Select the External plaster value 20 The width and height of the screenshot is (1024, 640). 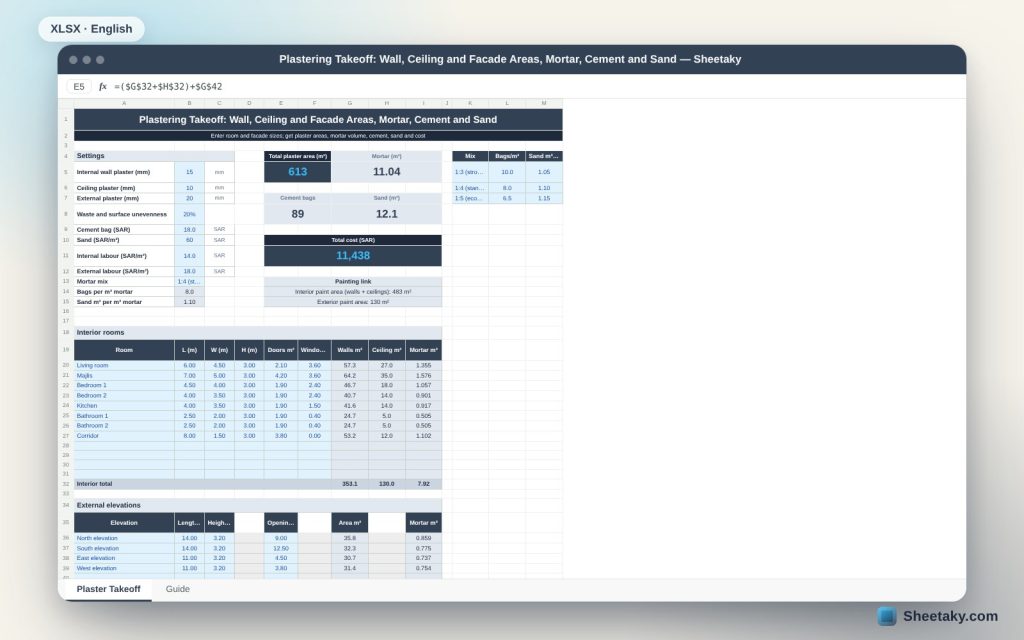189,198
